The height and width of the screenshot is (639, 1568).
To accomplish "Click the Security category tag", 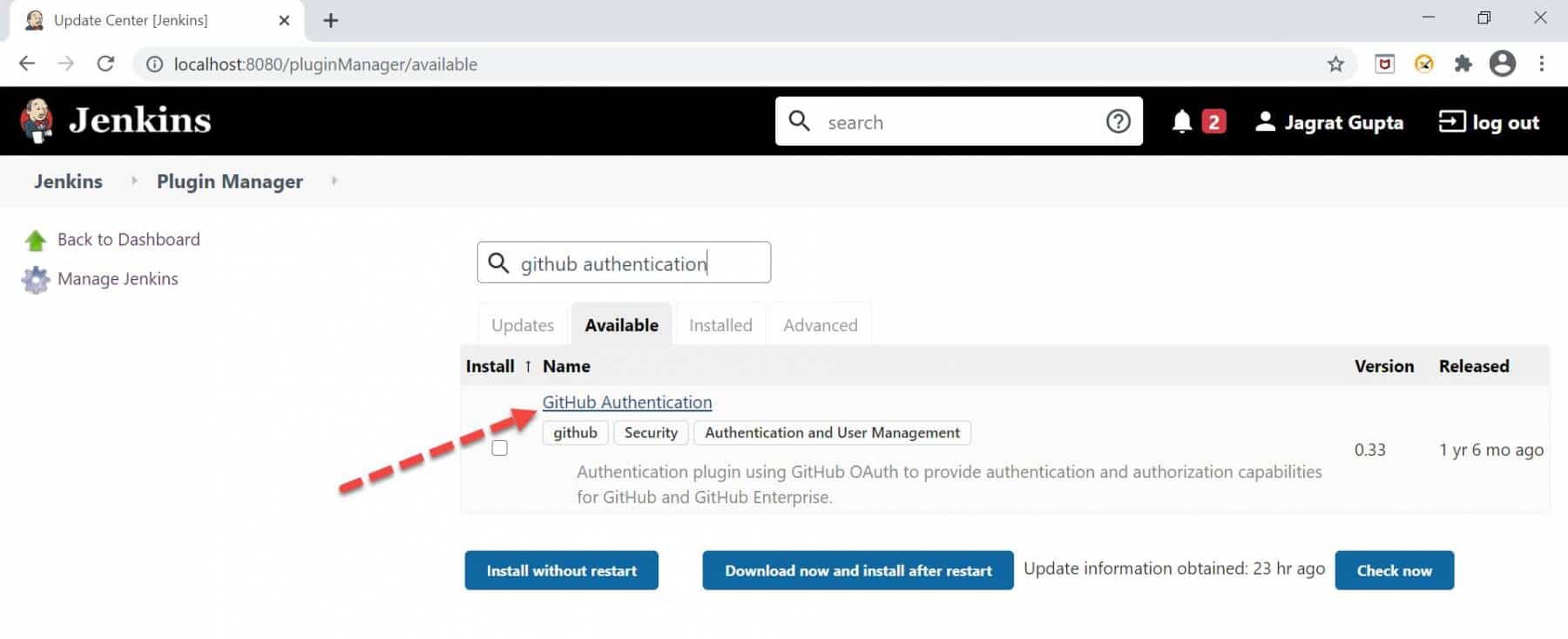I will click(651, 432).
